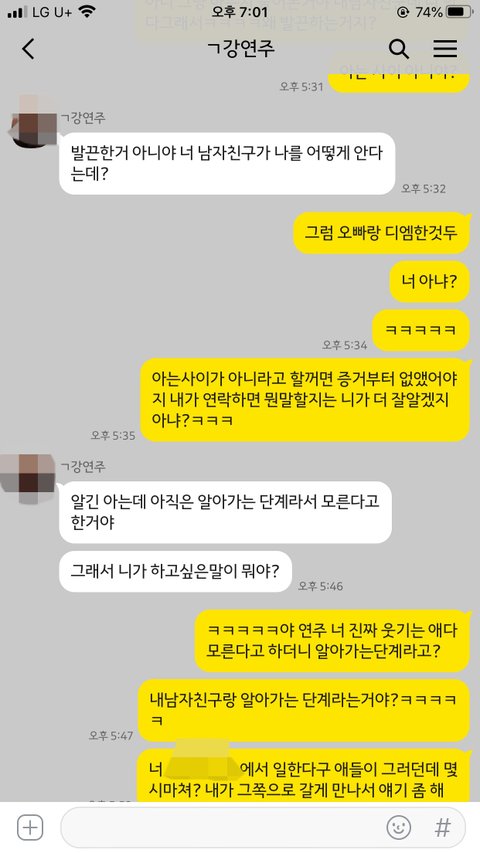This screenshot has width=480, height=853.
Task: Open the emoticon smiley picker
Action: (398, 827)
